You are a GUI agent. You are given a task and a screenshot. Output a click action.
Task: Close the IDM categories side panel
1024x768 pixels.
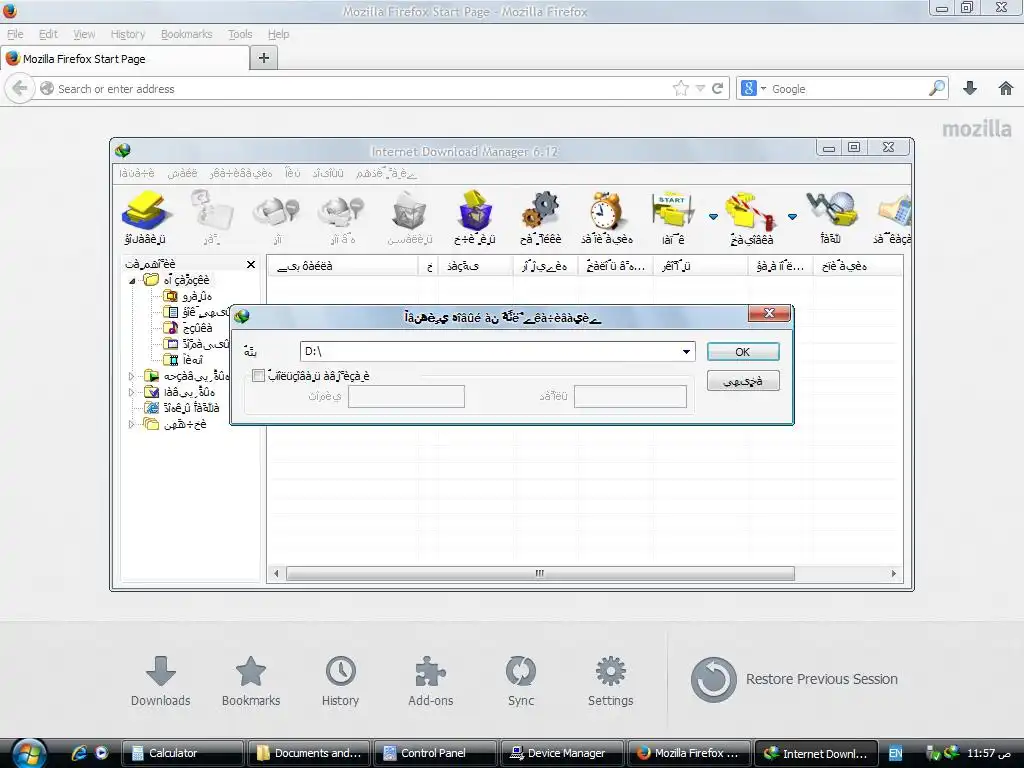pyautogui.click(x=251, y=264)
